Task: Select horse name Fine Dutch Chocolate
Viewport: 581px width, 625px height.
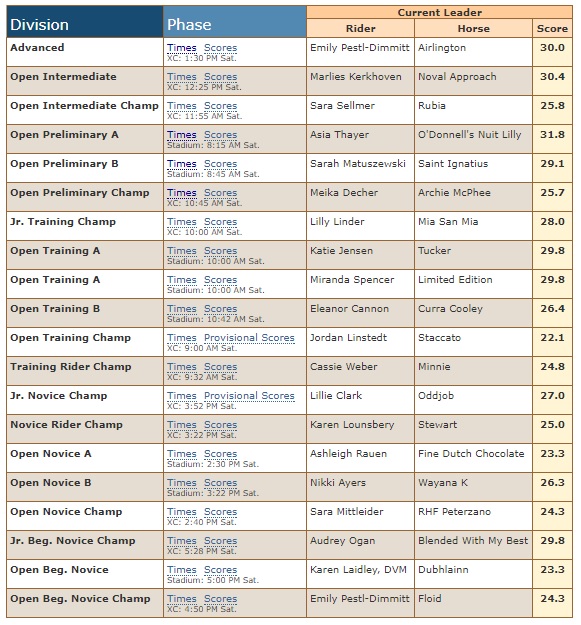Action: tap(471, 454)
